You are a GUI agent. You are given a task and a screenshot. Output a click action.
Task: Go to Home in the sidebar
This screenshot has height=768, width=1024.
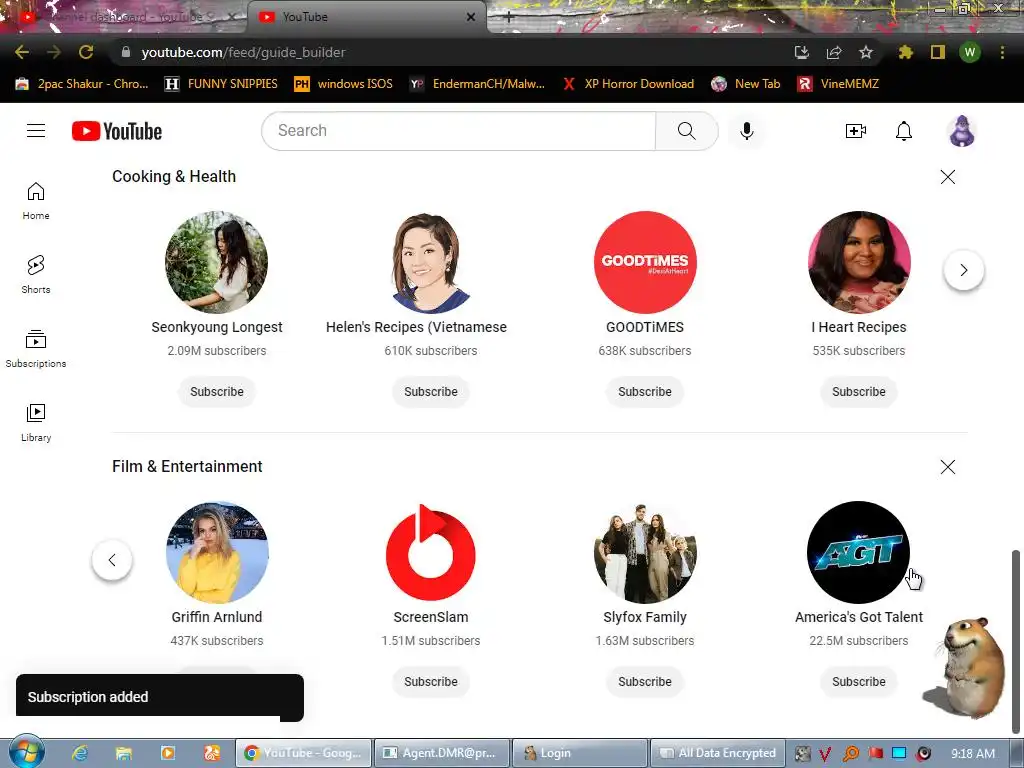click(36, 200)
